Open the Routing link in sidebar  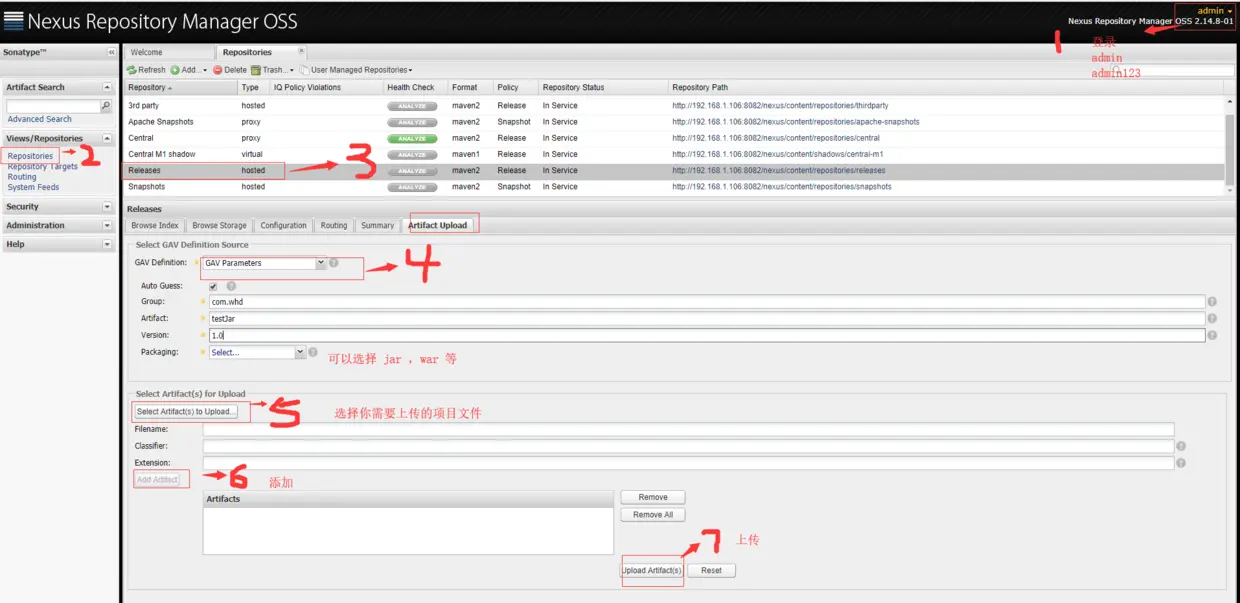(x=22, y=177)
